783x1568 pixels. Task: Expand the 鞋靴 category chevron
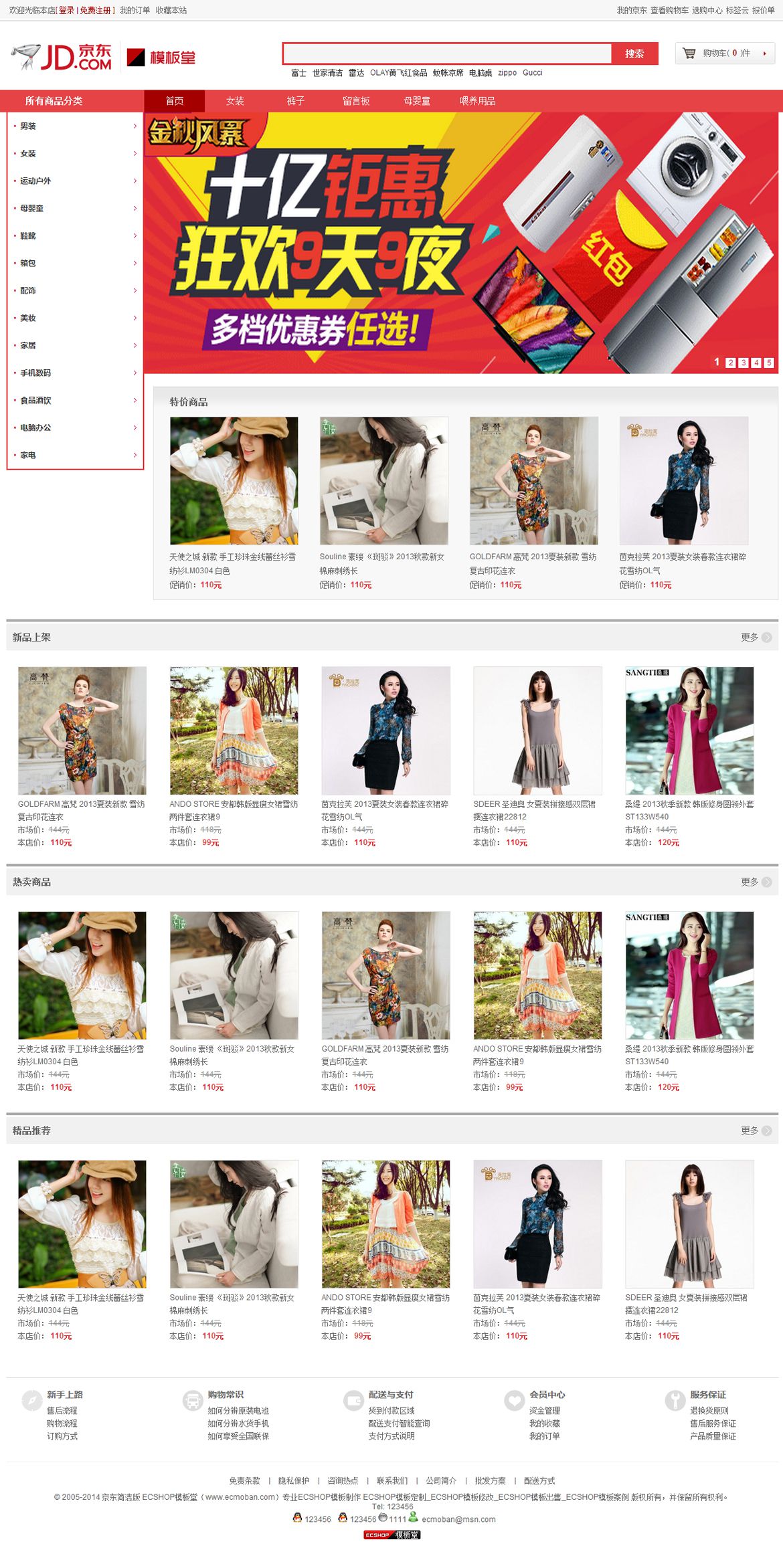[135, 235]
